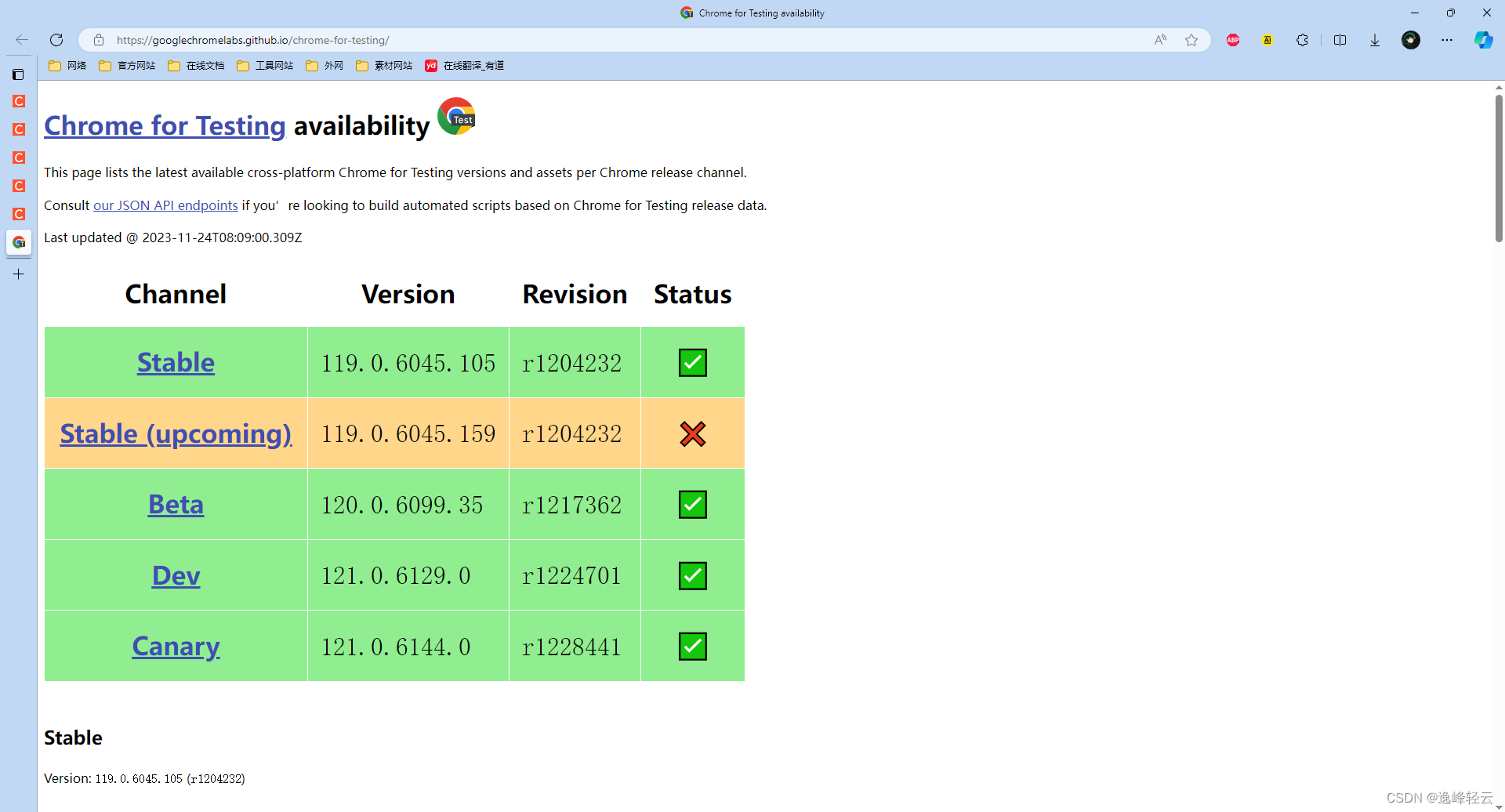This screenshot has width=1505, height=812.
Task: Restore down the browser window
Action: click(x=1451, y=13)
